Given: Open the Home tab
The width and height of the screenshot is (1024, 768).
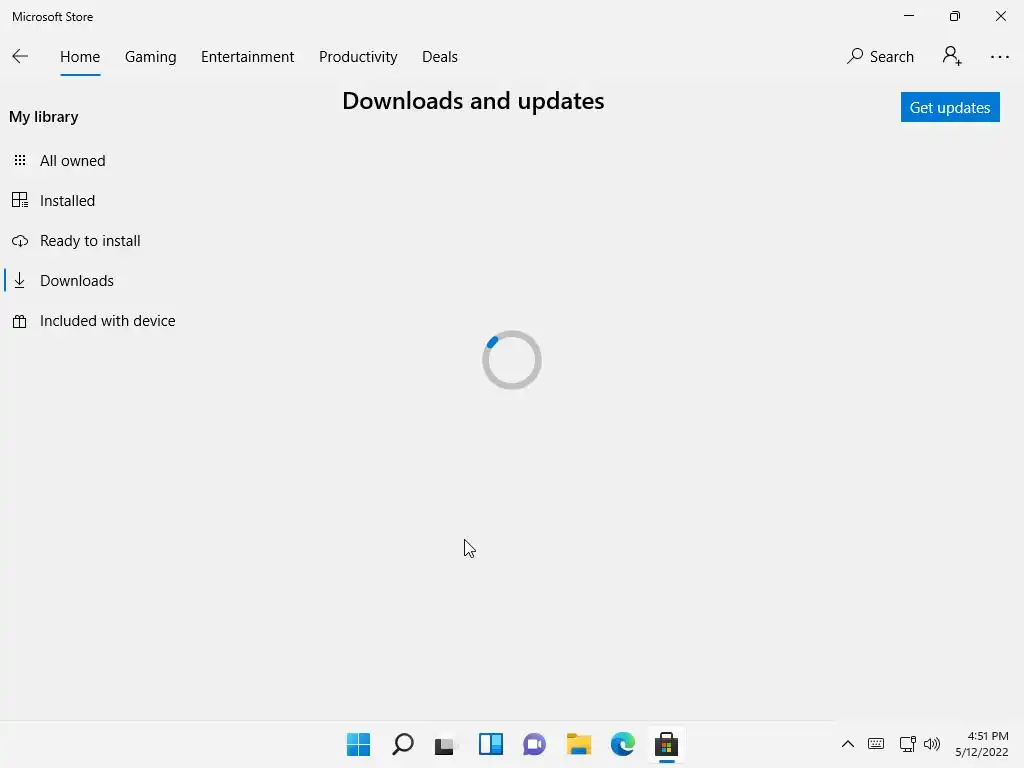Looking at the screenshot, I should 80,57.
